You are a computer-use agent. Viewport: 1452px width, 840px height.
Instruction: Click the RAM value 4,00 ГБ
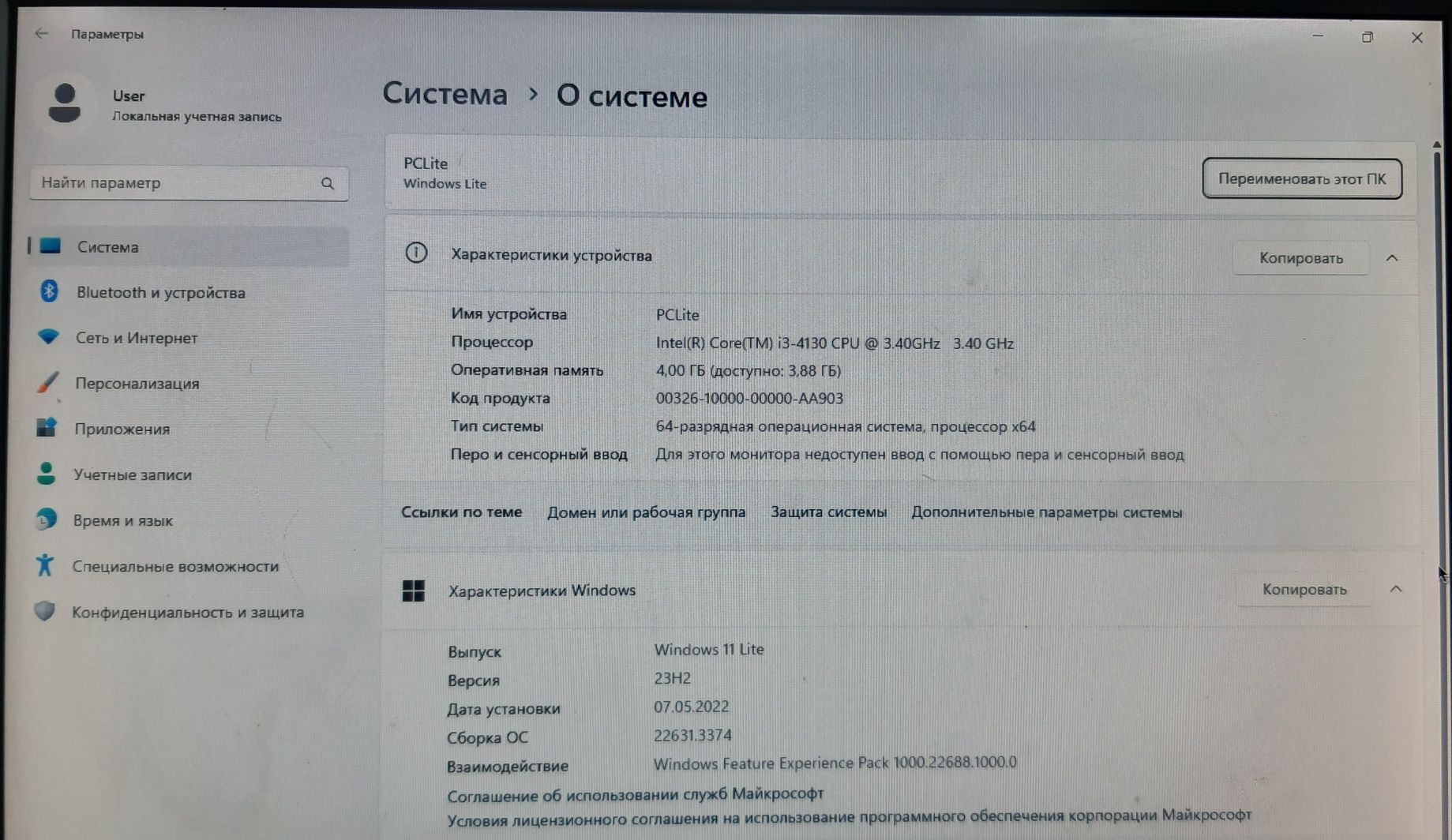tap(748, 370)
